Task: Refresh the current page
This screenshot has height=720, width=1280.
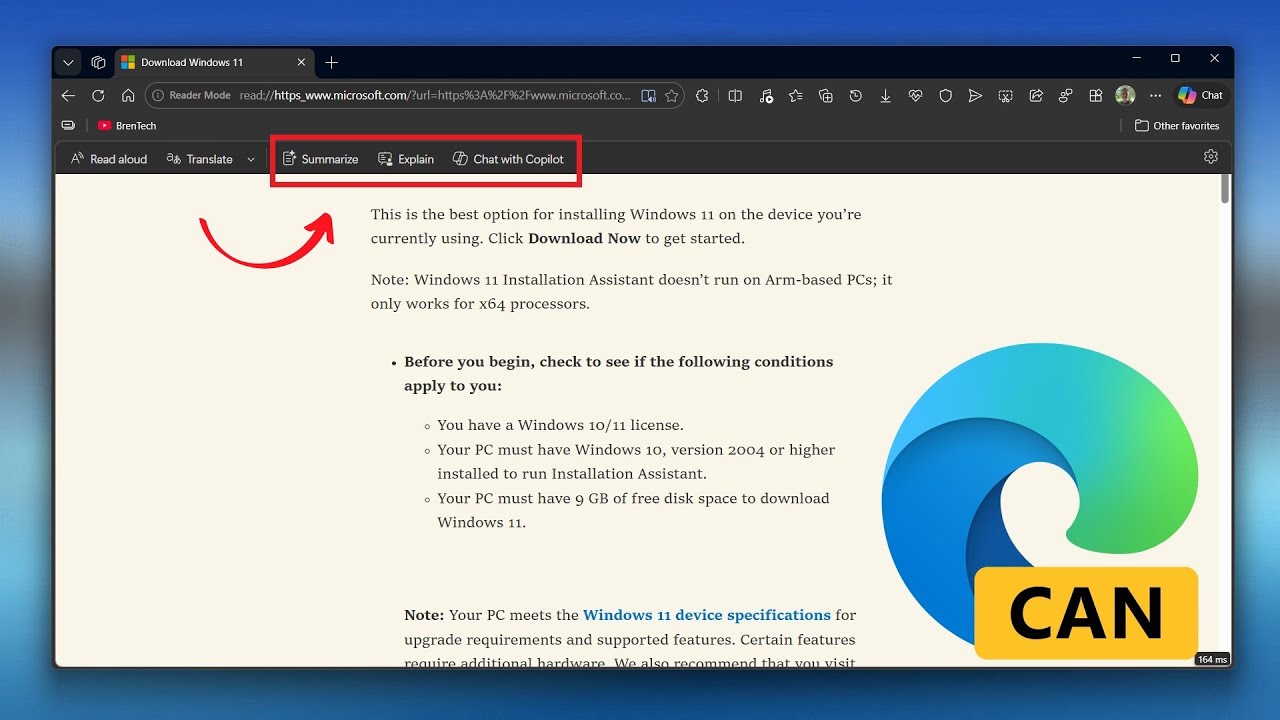Action: [98, 96]
